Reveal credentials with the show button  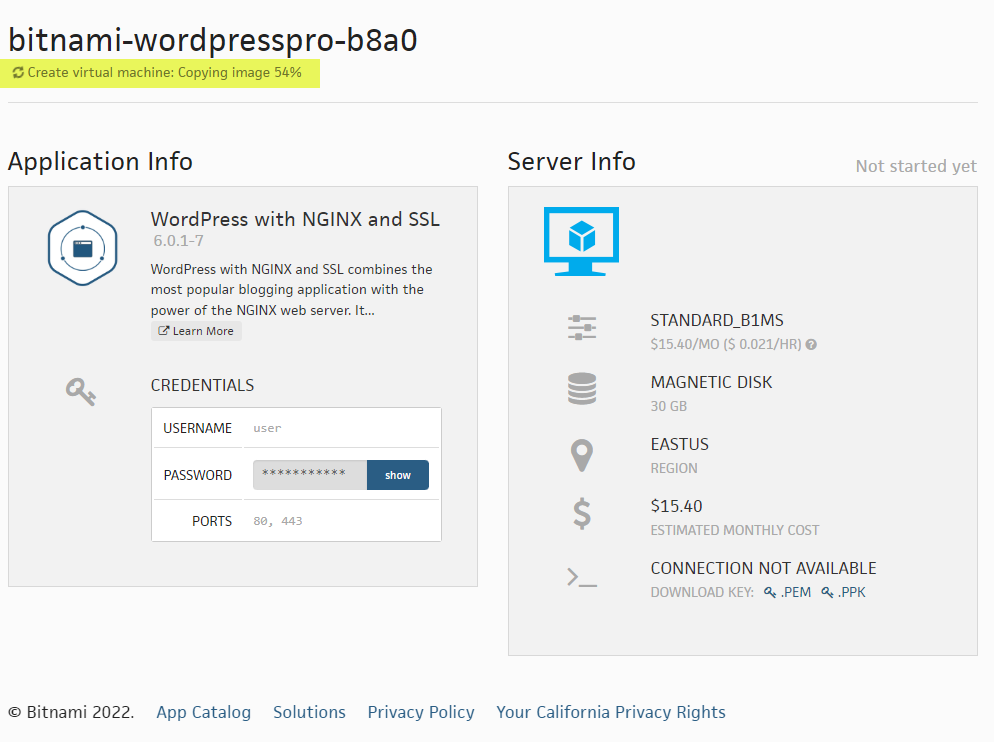tap(397, 474)
